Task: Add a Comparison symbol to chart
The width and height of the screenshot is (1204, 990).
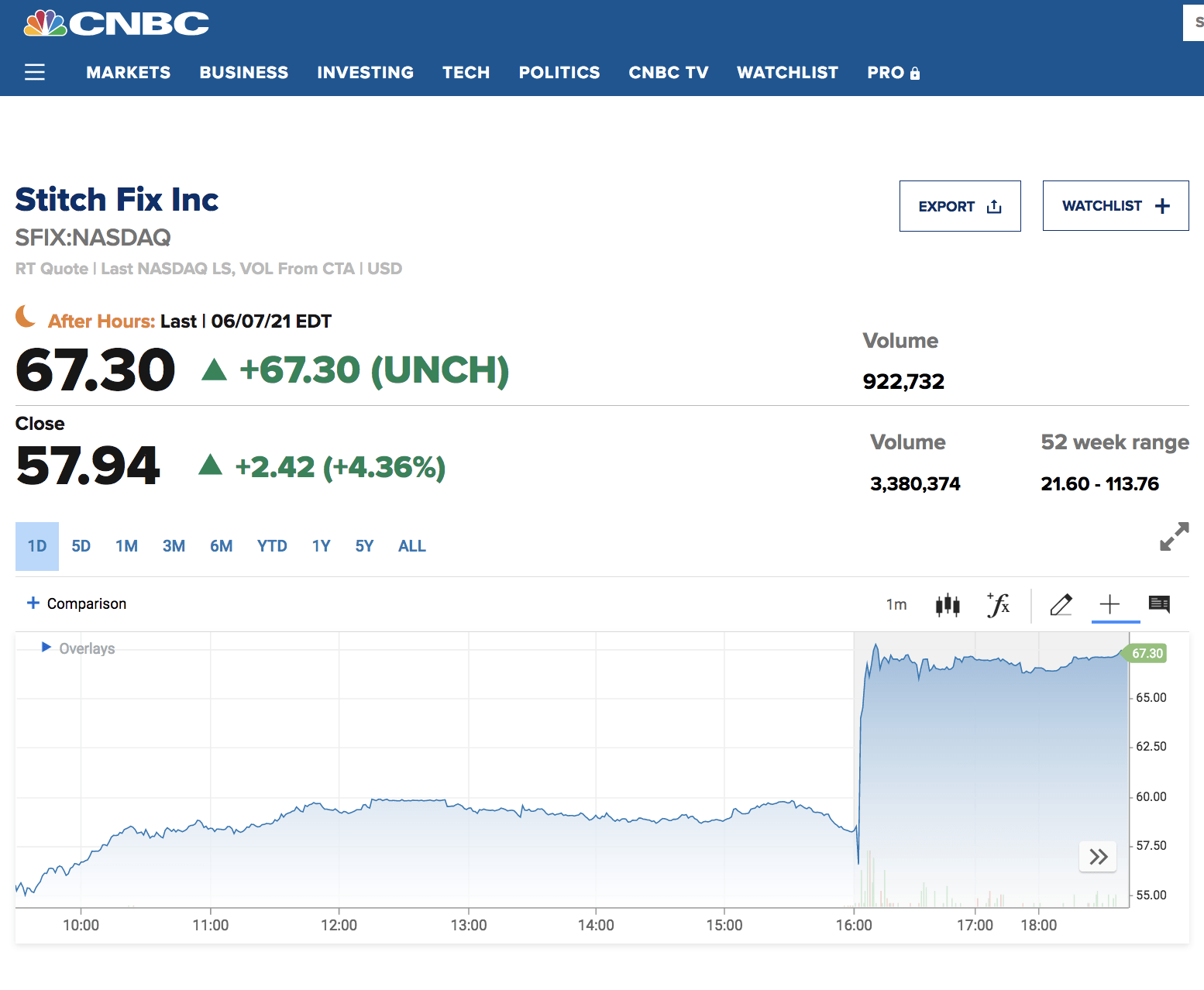Action: click(77, 603)
